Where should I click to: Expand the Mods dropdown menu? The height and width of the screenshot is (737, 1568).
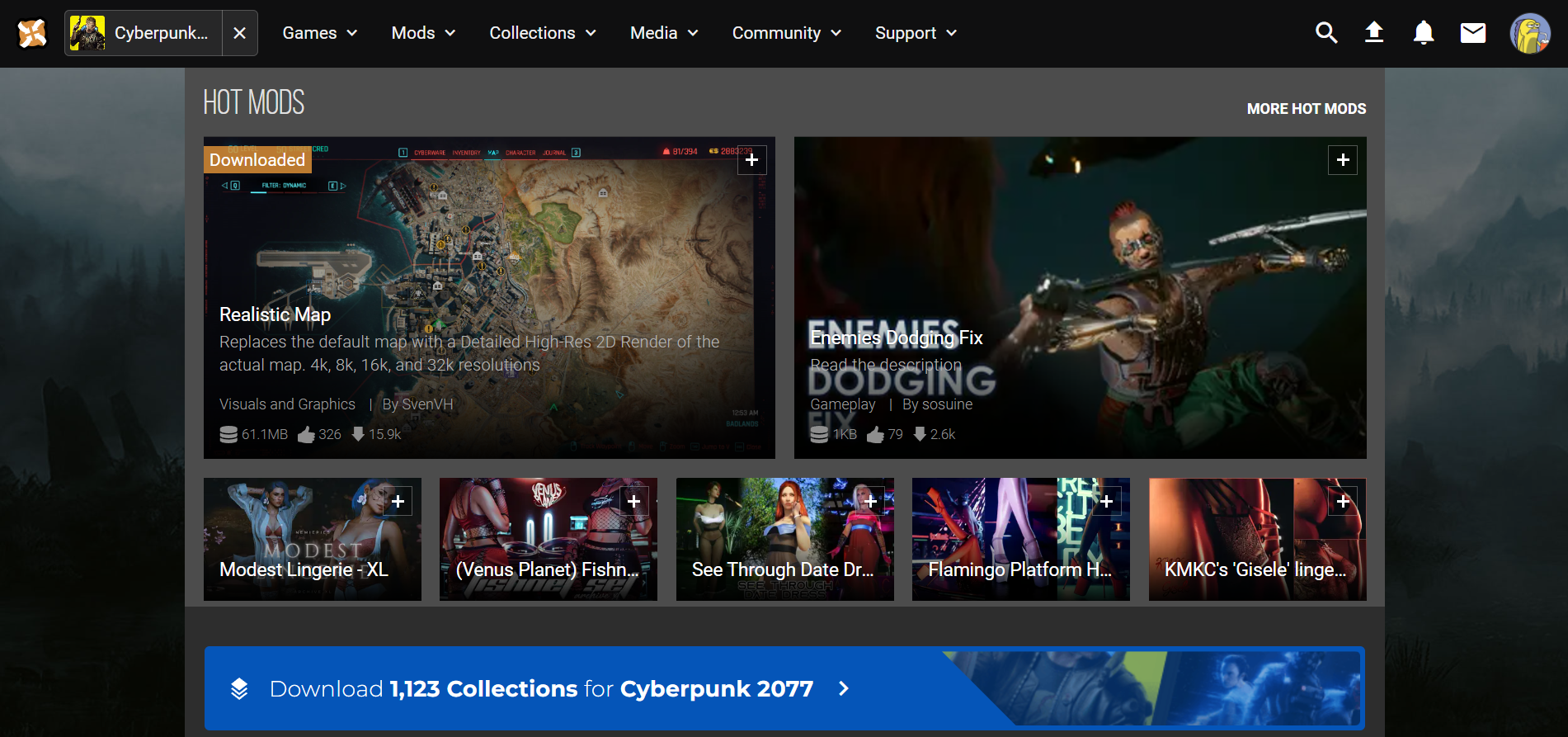(423, 33)
